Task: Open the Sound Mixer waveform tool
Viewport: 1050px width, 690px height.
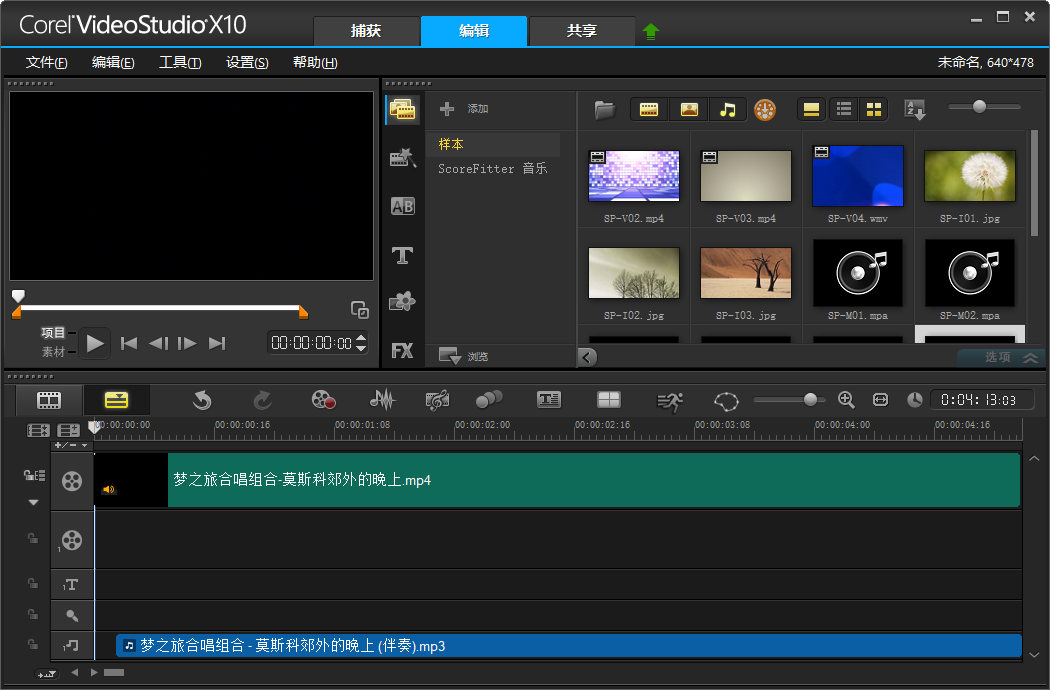Action: click(382, 400)
